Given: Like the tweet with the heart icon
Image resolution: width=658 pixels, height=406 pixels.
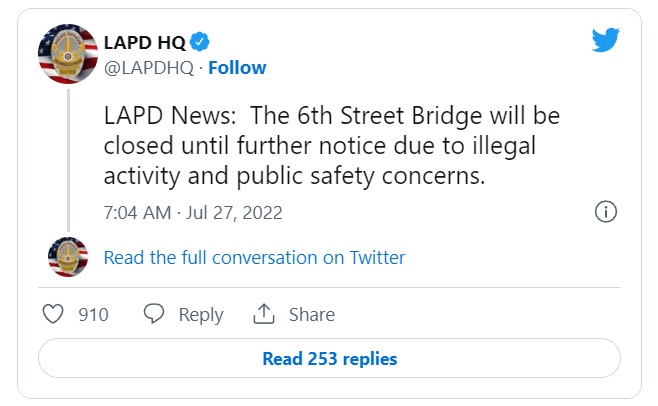Looking at the screenshot, I should (x=54, y=314).
